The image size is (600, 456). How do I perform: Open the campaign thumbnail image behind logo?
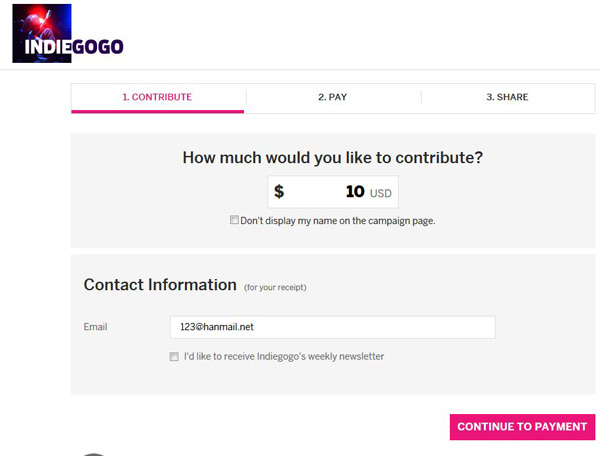(x=42, y=33)
